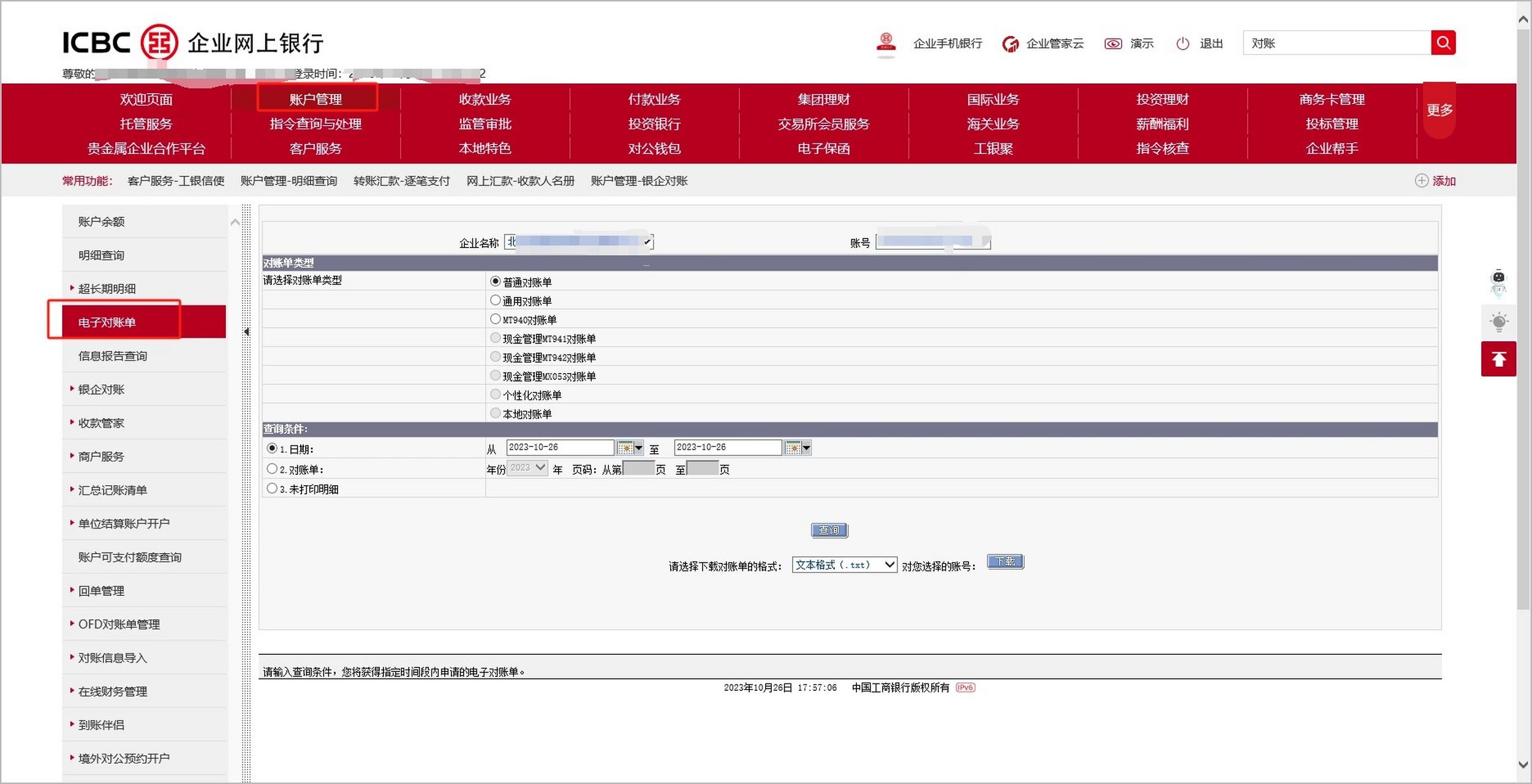1532x784 pixels.
Task: Expand 超长期明细 in sidebar
Action: [107, 288]
